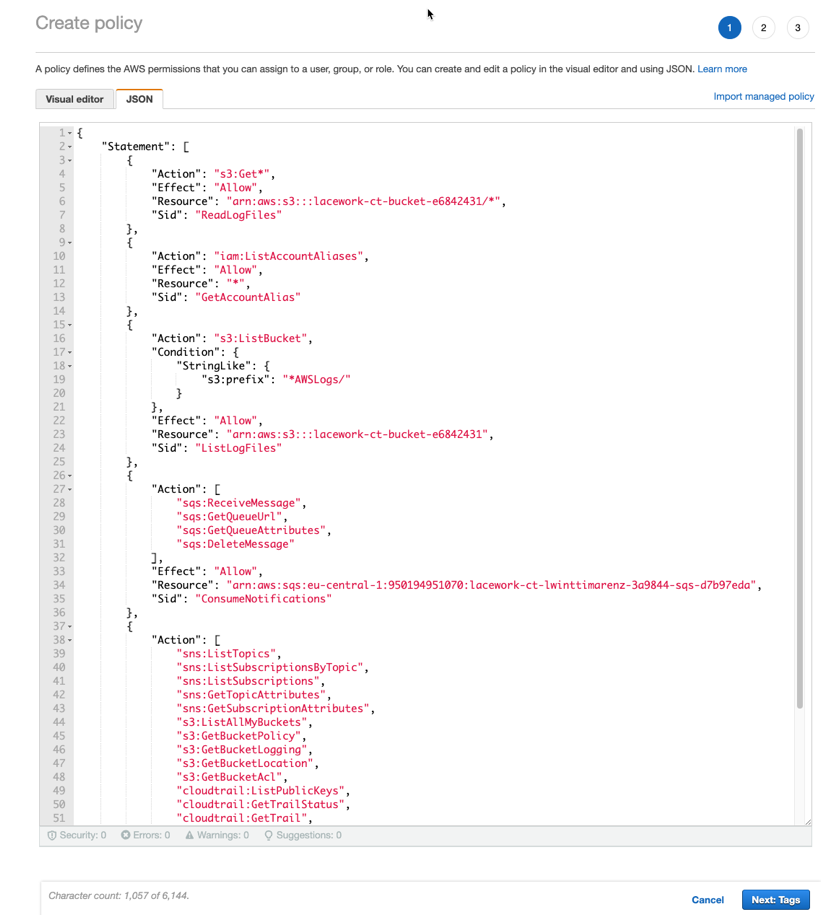Select step 2 circle in the progress indicator

coord(763,27)
